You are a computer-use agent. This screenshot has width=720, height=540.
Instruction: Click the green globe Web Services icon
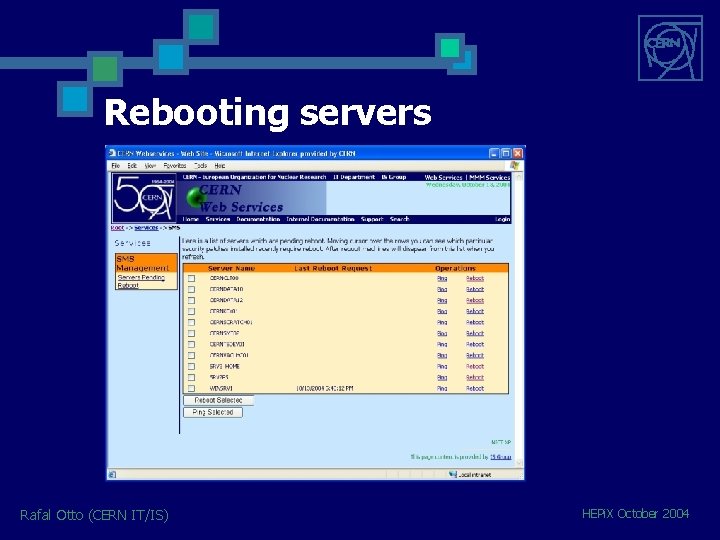tap(196, 197)
